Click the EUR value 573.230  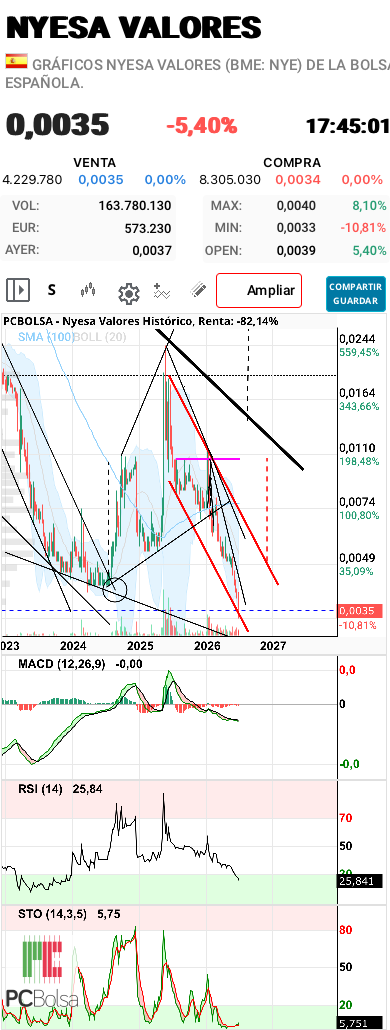[148, 228]
